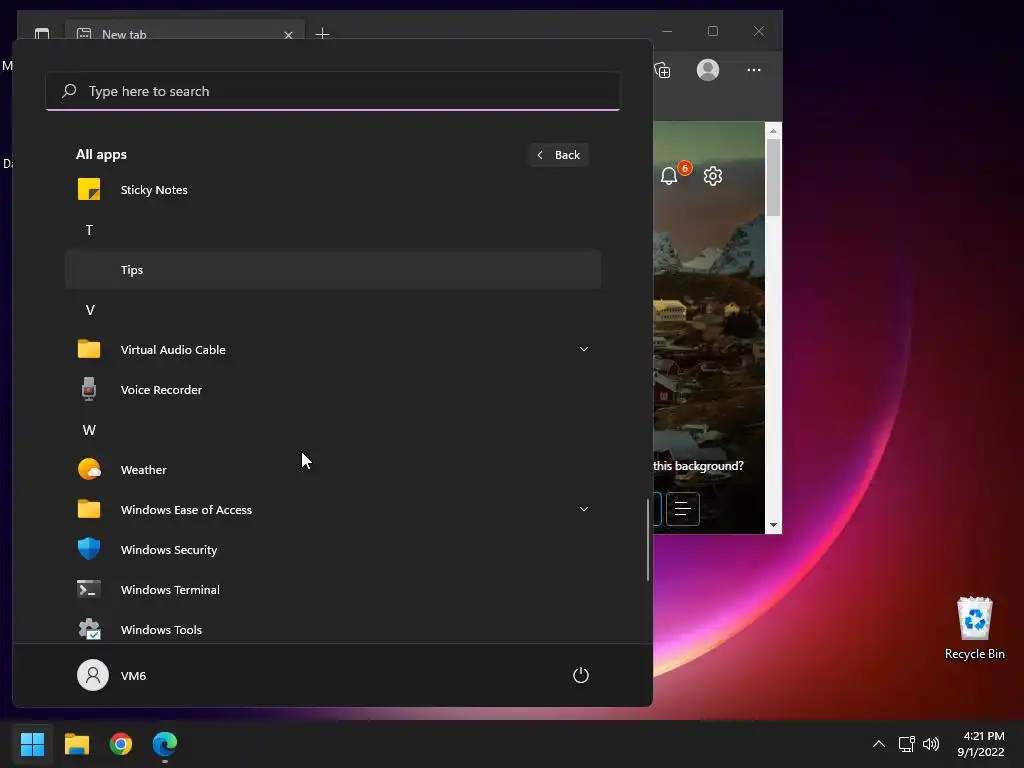This screenshot has height=768, width=1024.
Task: Click the Edge notifications bell icon
Action: pyautogui.click(x=669, y=176)
